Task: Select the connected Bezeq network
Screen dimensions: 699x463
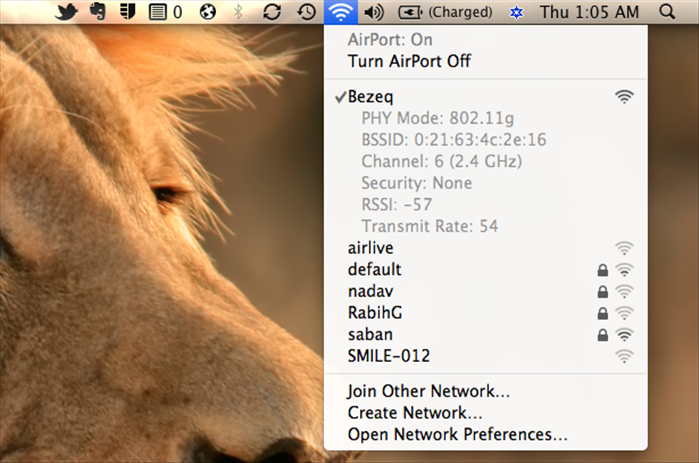Action: point(486,97)
